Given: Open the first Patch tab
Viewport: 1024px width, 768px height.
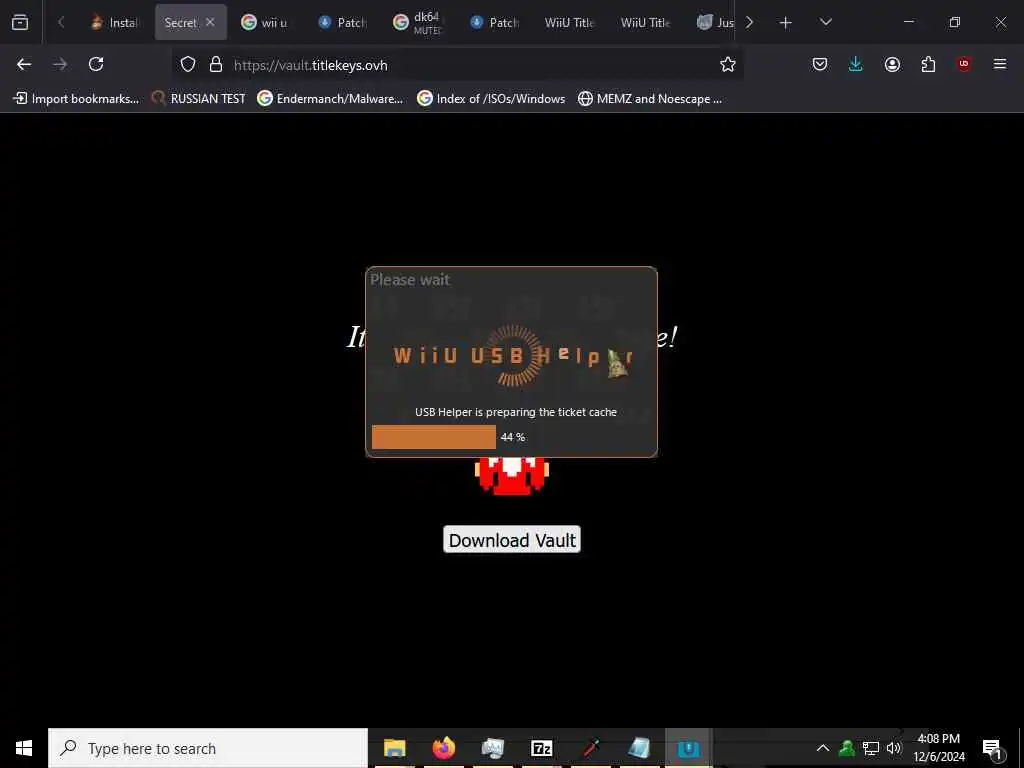Looking at the screenshot, I should point(343,22).
